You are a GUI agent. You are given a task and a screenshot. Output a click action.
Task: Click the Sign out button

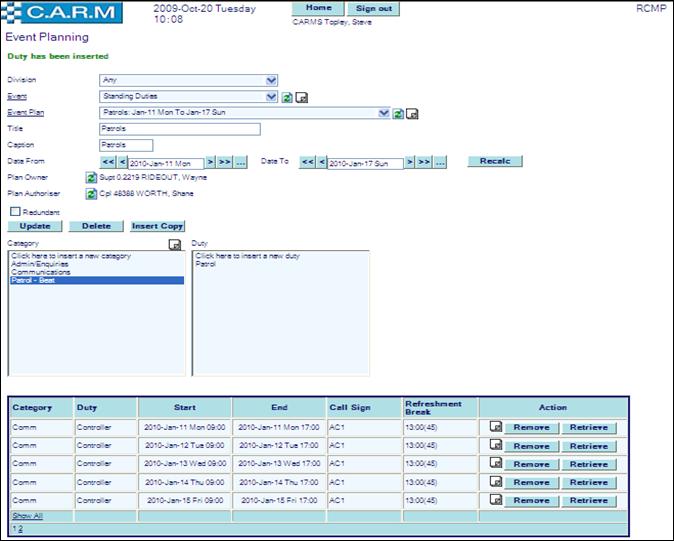[373, 8]
